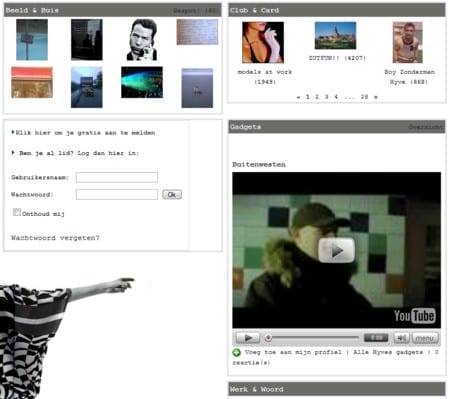Open the models at work thumbnail
The image size is (450, 399).
(x=263, y=42)
